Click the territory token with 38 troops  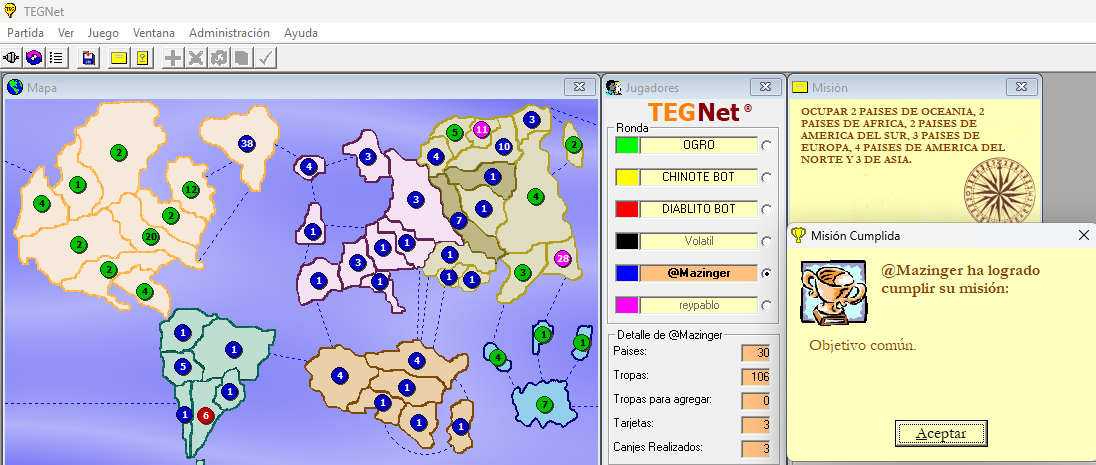tap(246, 144)
